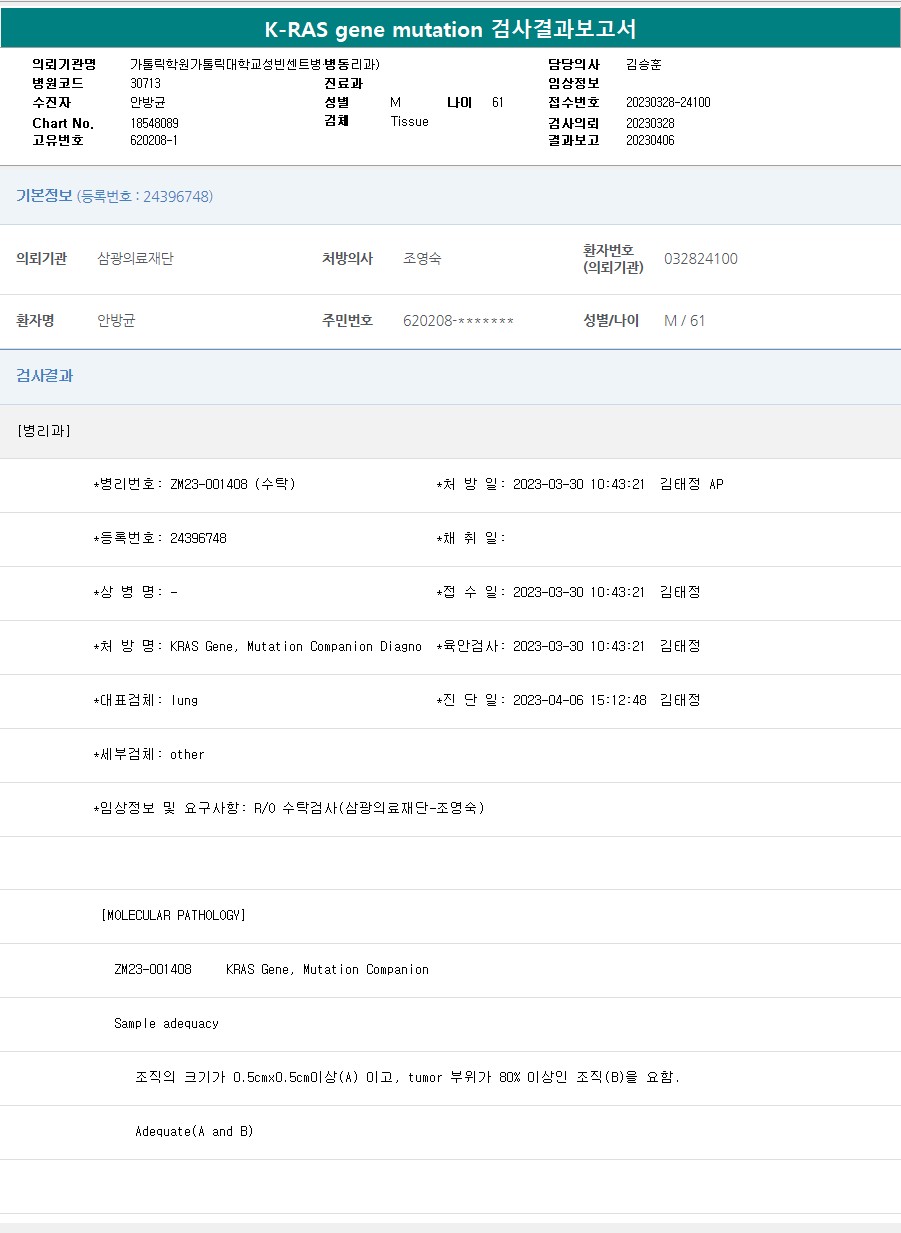Click the Adequate(A and B) result line
The image size is (901, 1233).
coord(194,1131)
